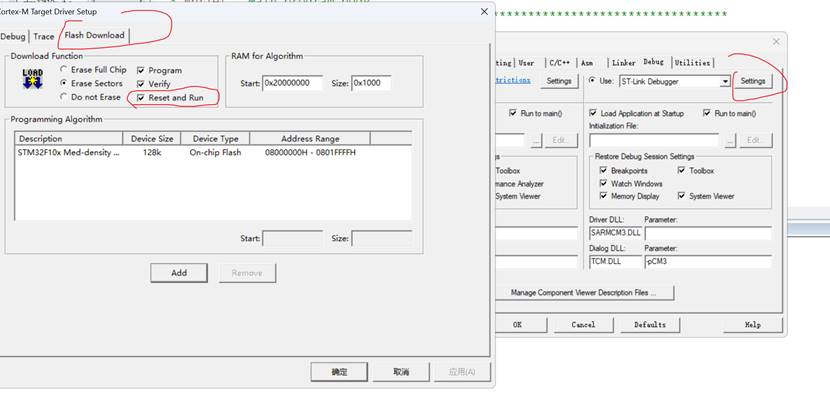Edit the Dialog DLL field TCM.DLL

[x=615, y=262]
